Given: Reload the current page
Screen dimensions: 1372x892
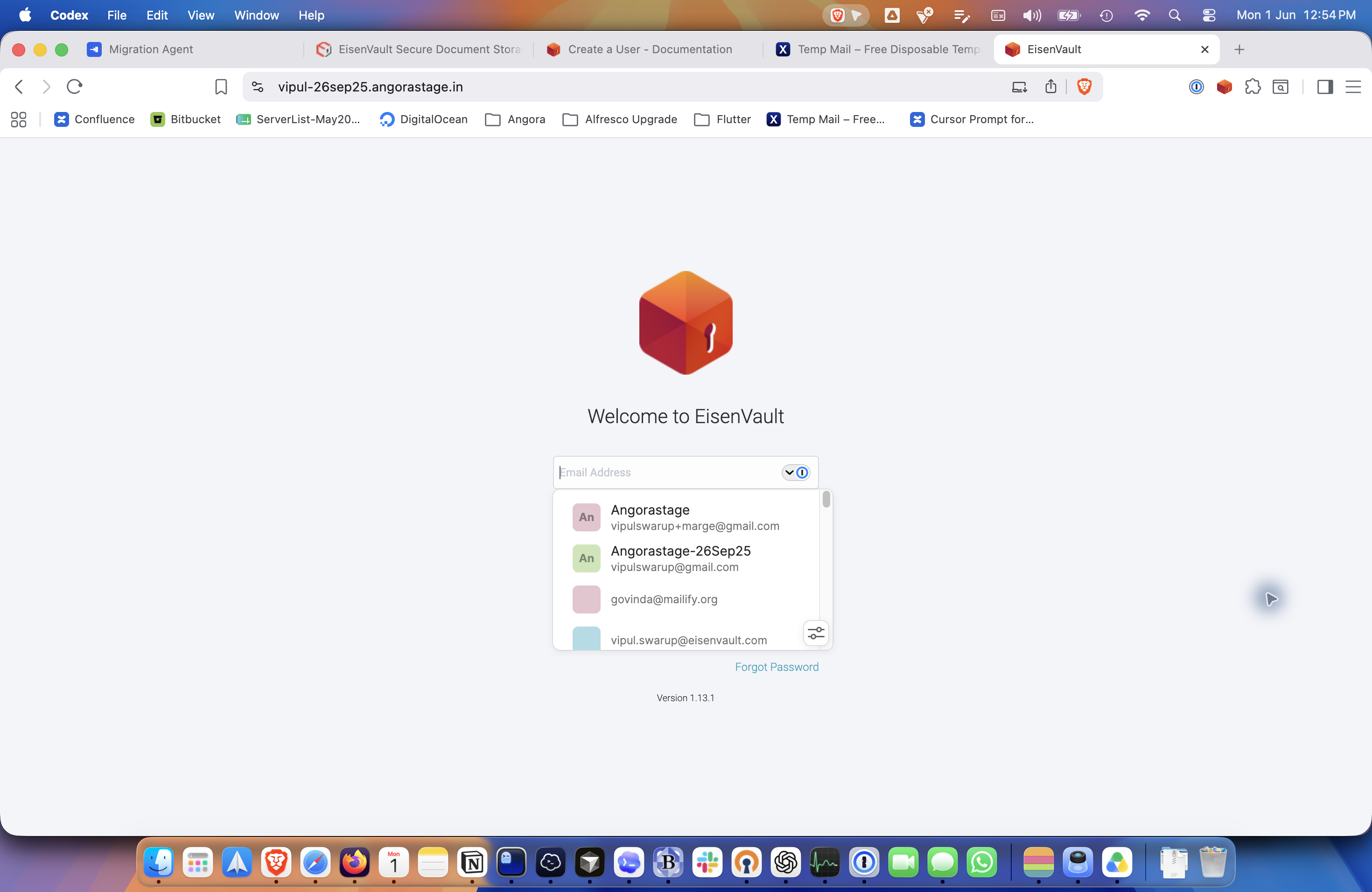Looking at the screenshot, I should coord(74,86).
